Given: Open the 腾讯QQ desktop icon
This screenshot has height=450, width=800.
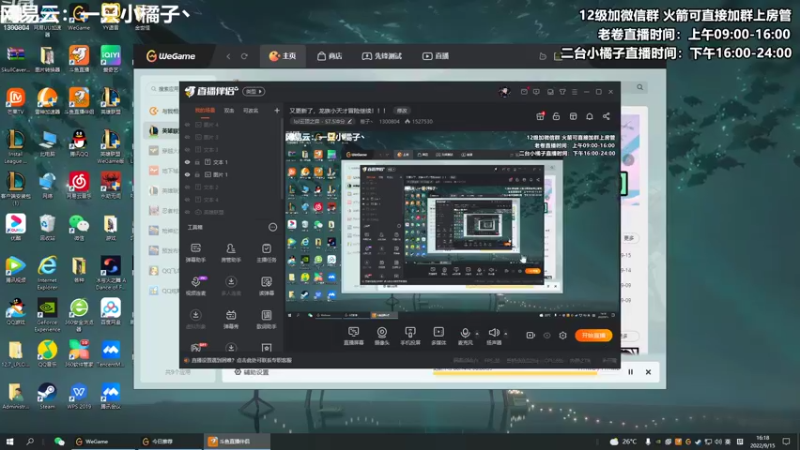Looking at the screenshot, I should (79, 143).
